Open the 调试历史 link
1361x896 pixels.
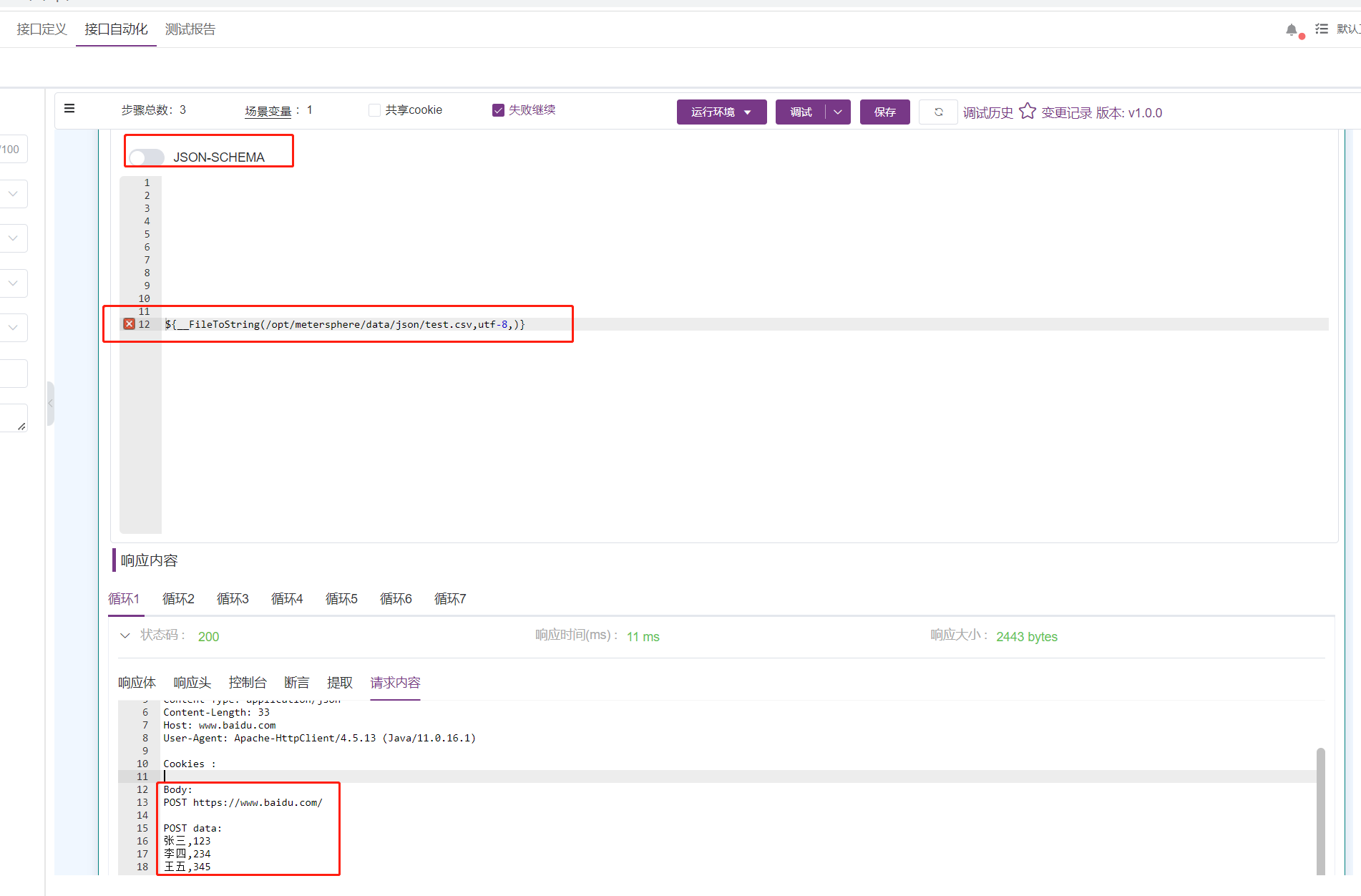pos(988,113)
